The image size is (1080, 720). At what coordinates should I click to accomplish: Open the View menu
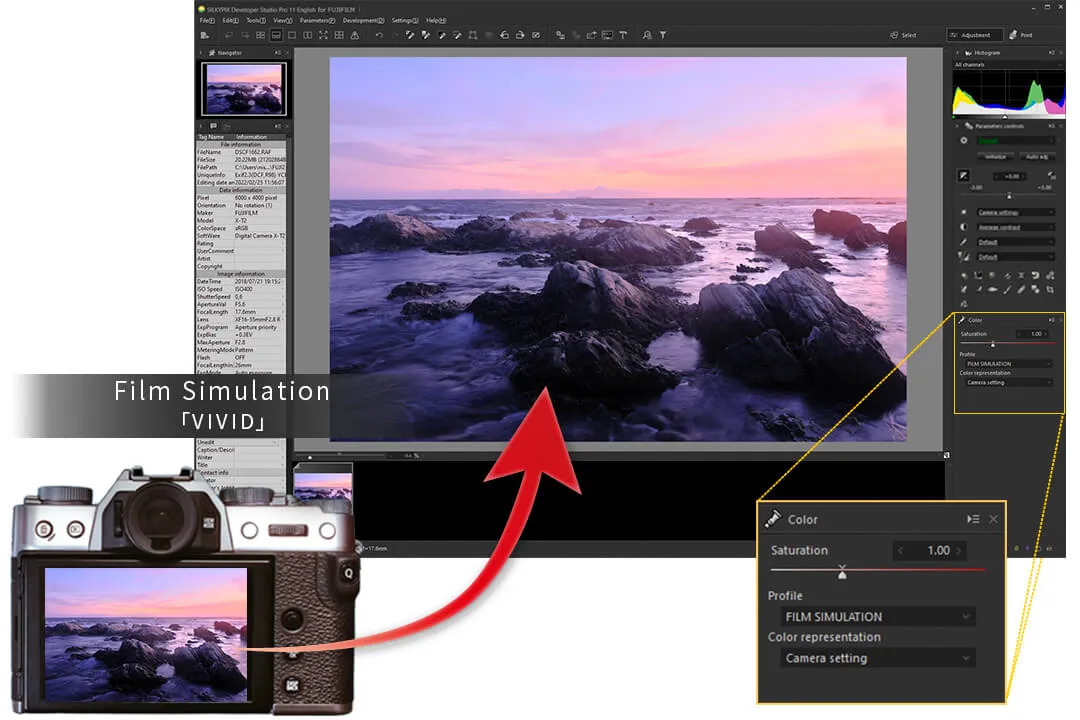(x=282, y=21)
